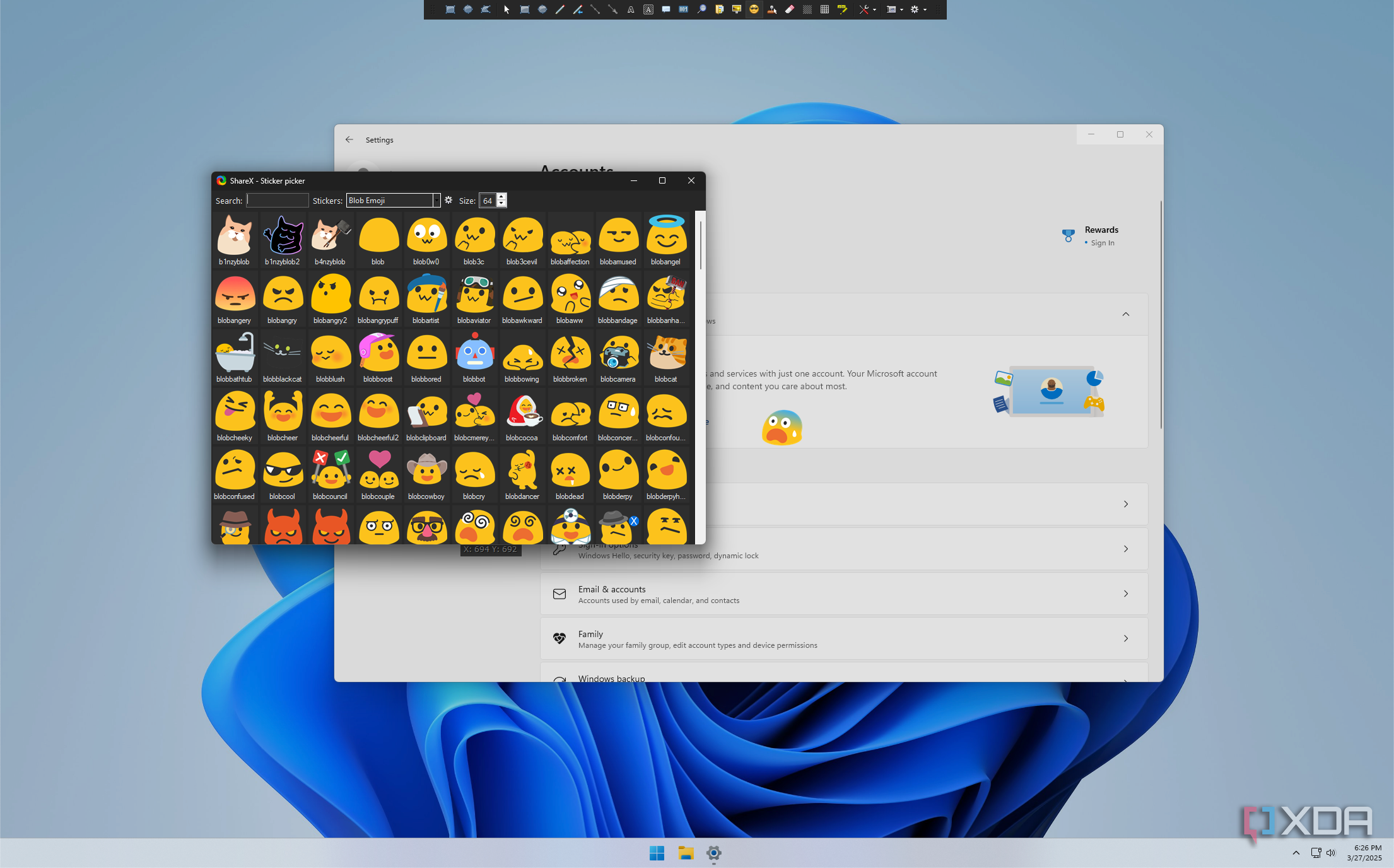Decrease sticker size with down arrow
Screen dimensions: 1394x868
pyautogui.click(x=501, y=204)
